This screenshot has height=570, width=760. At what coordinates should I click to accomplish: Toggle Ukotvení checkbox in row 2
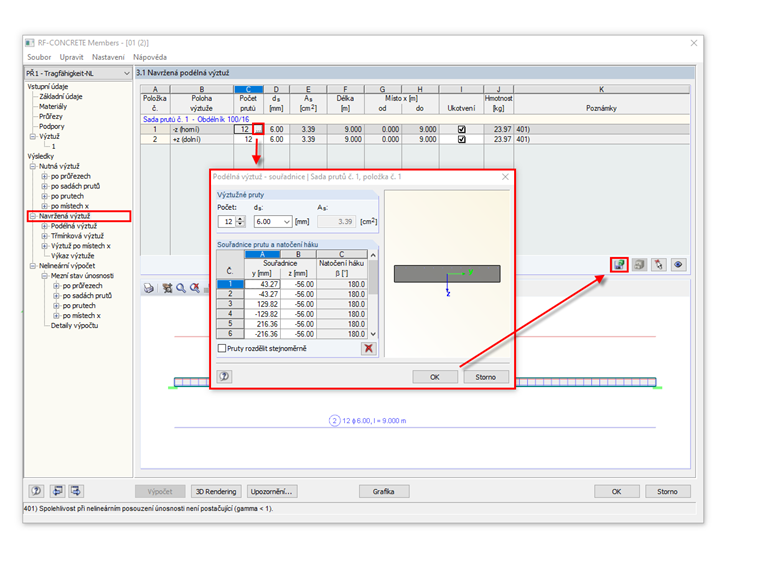[x=462, y=139]
